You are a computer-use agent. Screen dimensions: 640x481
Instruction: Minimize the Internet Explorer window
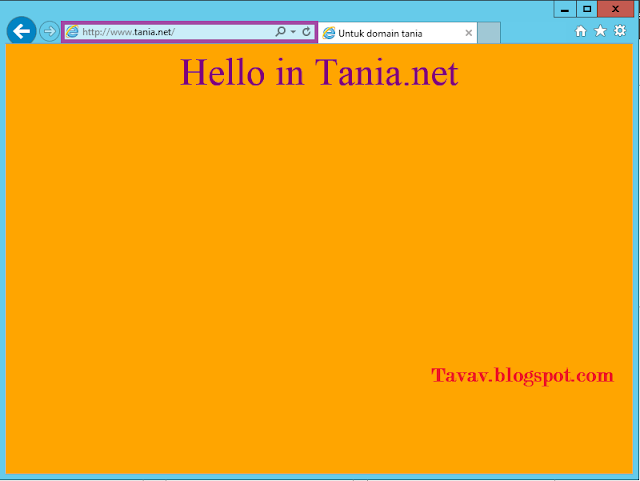point(565,9)
